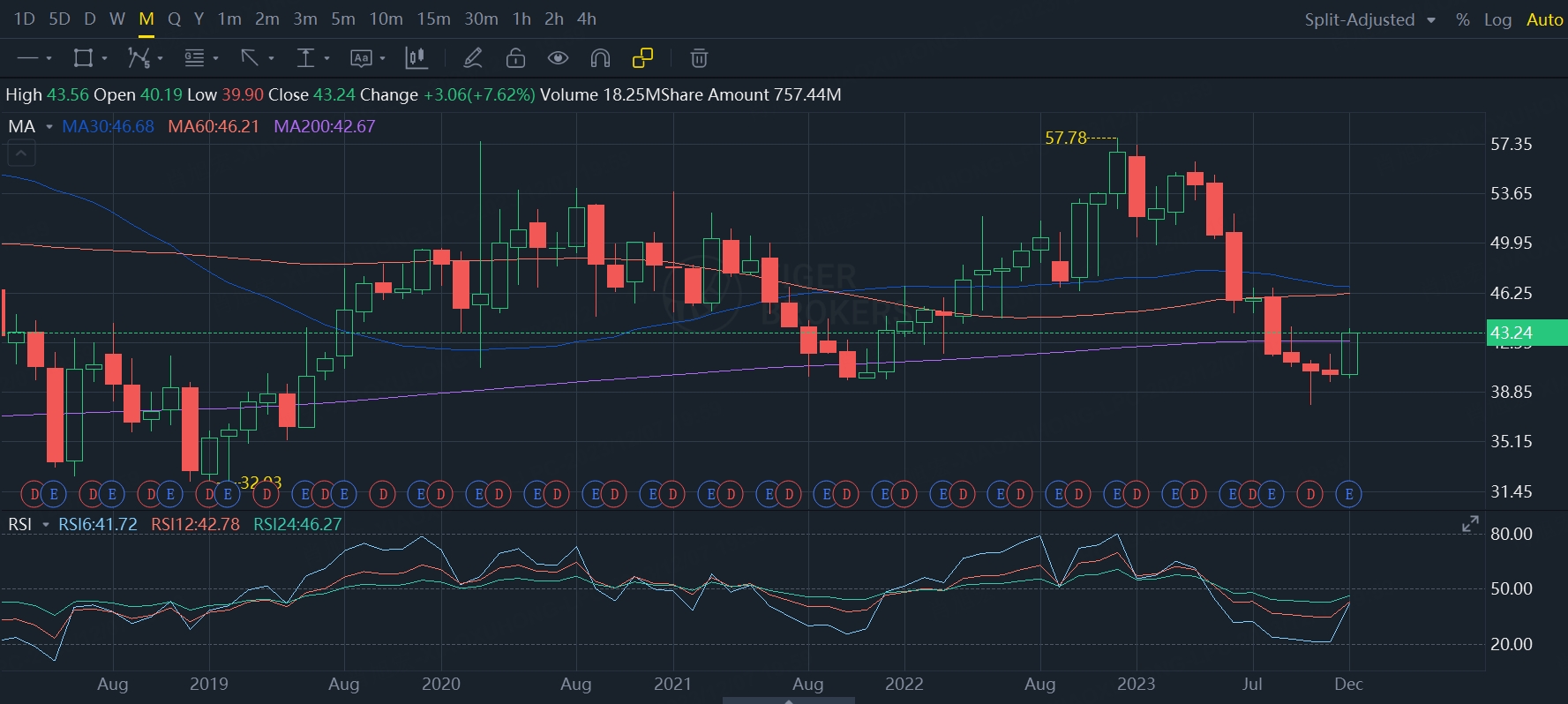Activate the pencil brush drawing tool
The image size is (1568, 704).
[473, 58]
